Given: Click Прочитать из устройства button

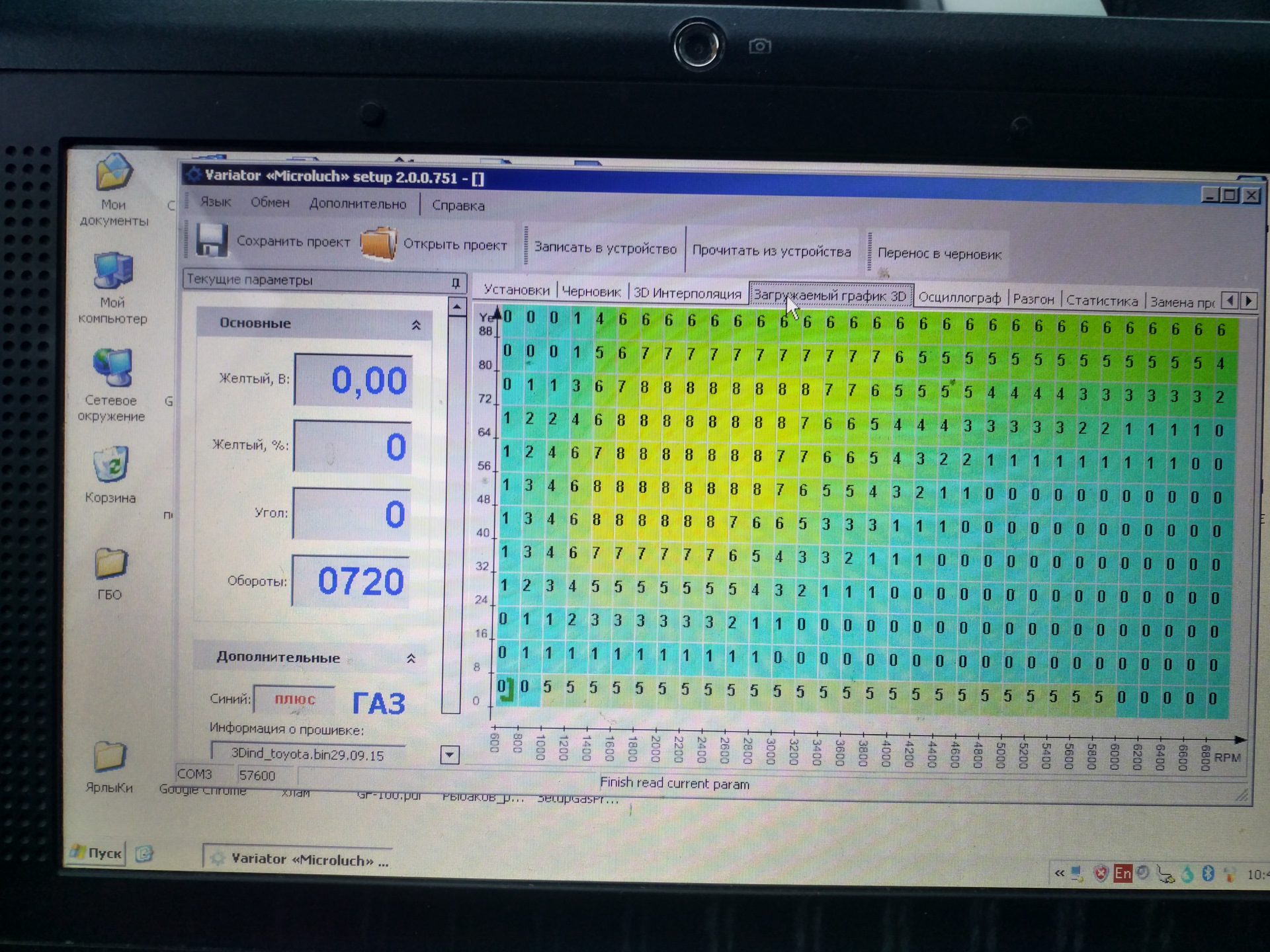Looking at the screenshot, I should pyautogui.click(x=771, y=251).
